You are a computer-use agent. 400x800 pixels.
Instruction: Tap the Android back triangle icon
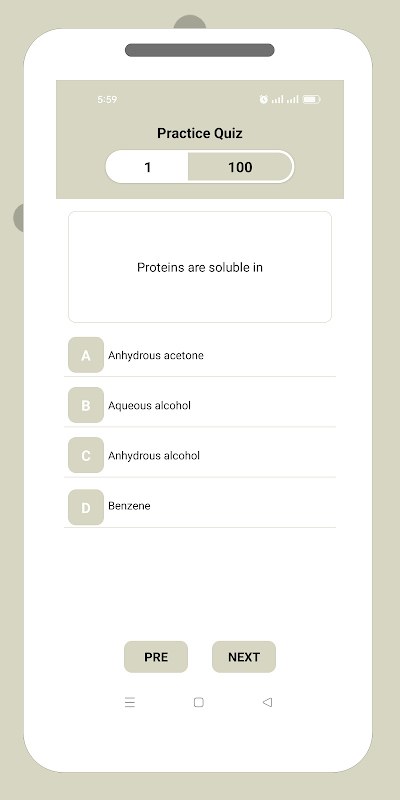coord(267,702)
